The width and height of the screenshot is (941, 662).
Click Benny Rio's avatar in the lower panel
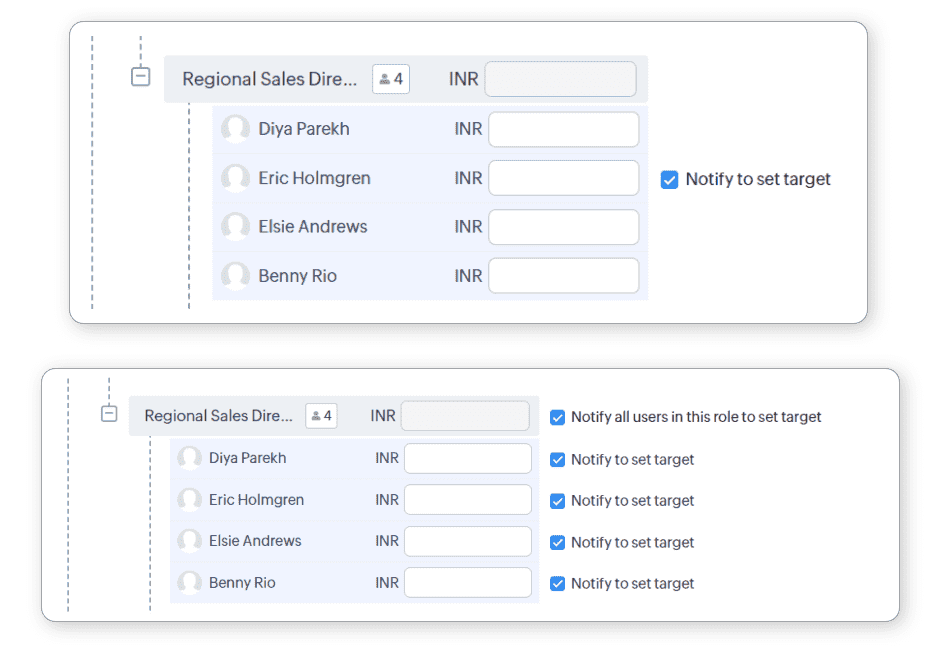(x=189, y=583)
